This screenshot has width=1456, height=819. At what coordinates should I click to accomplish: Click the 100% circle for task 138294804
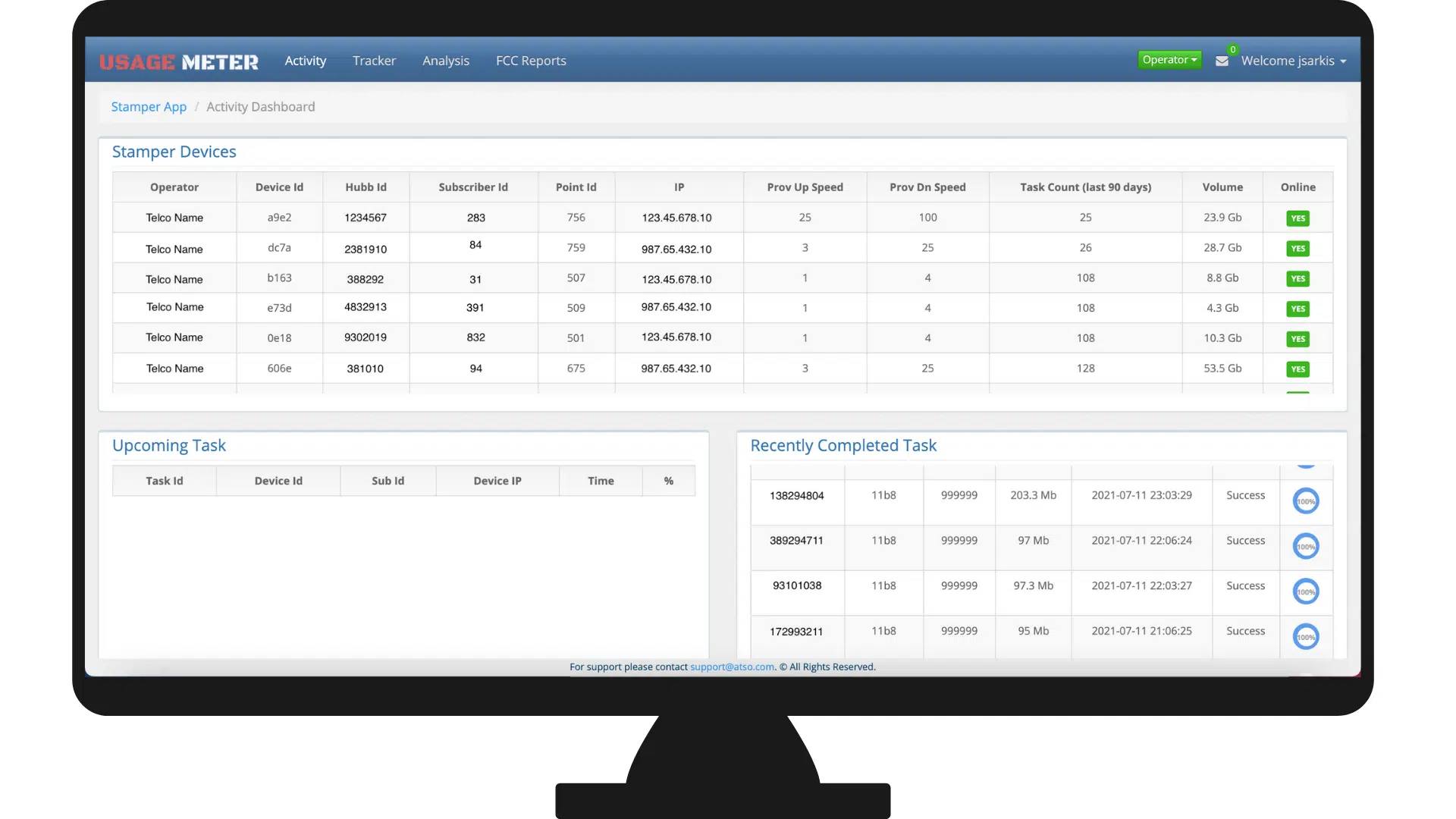pos(1305,501)
